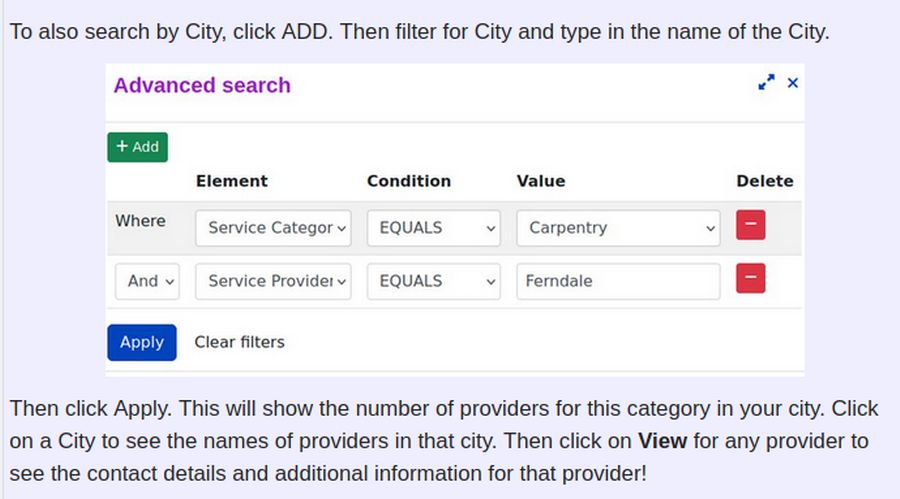Image resolution: width=900 pixels, height=499 pixels.
Task: Remove the Ferndale filter row
Action: point(751,279)
